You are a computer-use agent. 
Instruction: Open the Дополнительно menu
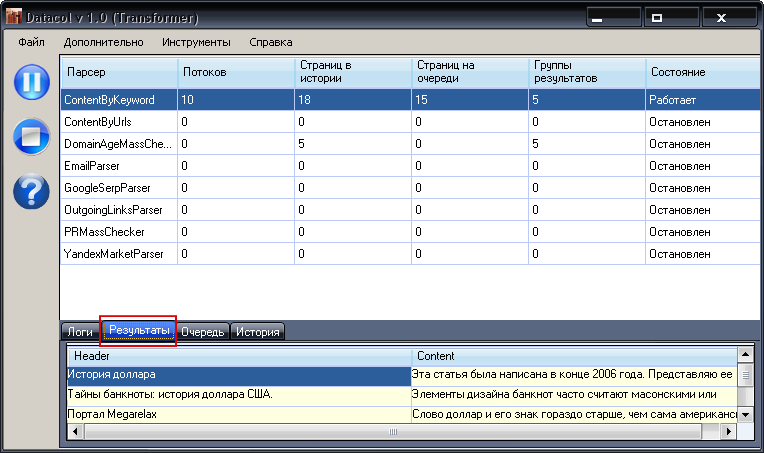[x=103, y=42]
